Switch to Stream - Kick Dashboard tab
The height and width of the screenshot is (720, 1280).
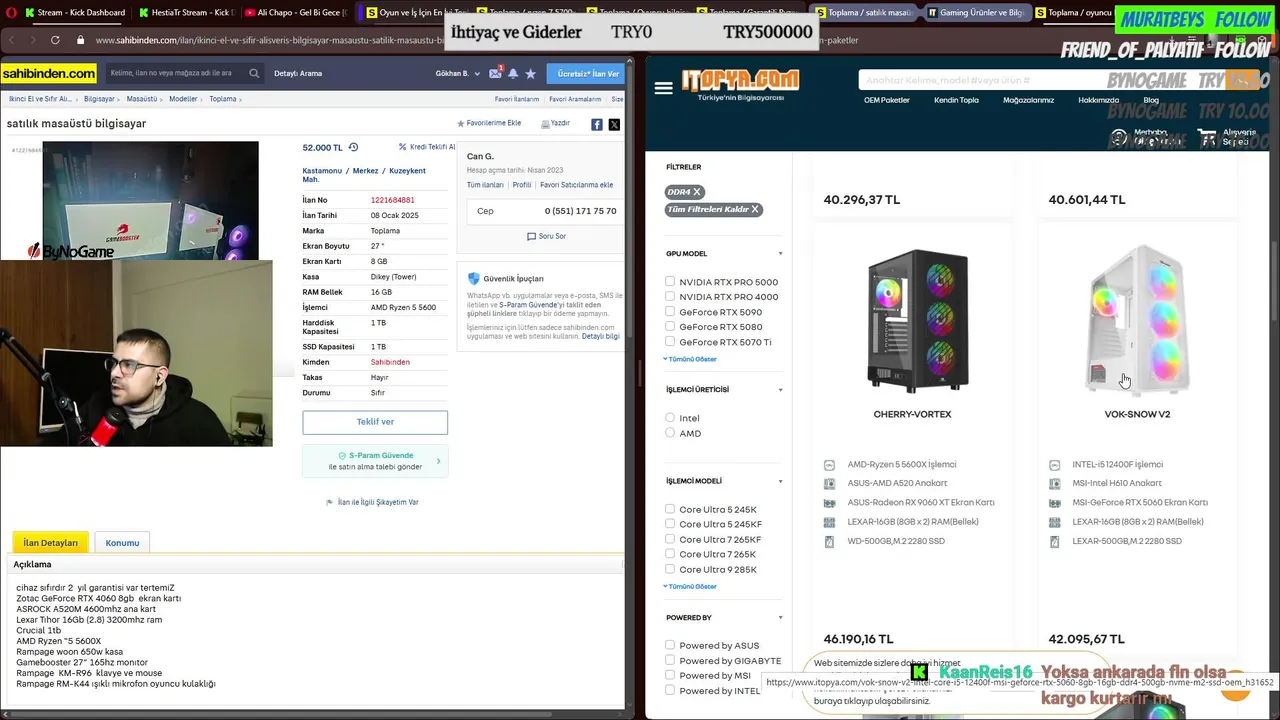74,13
